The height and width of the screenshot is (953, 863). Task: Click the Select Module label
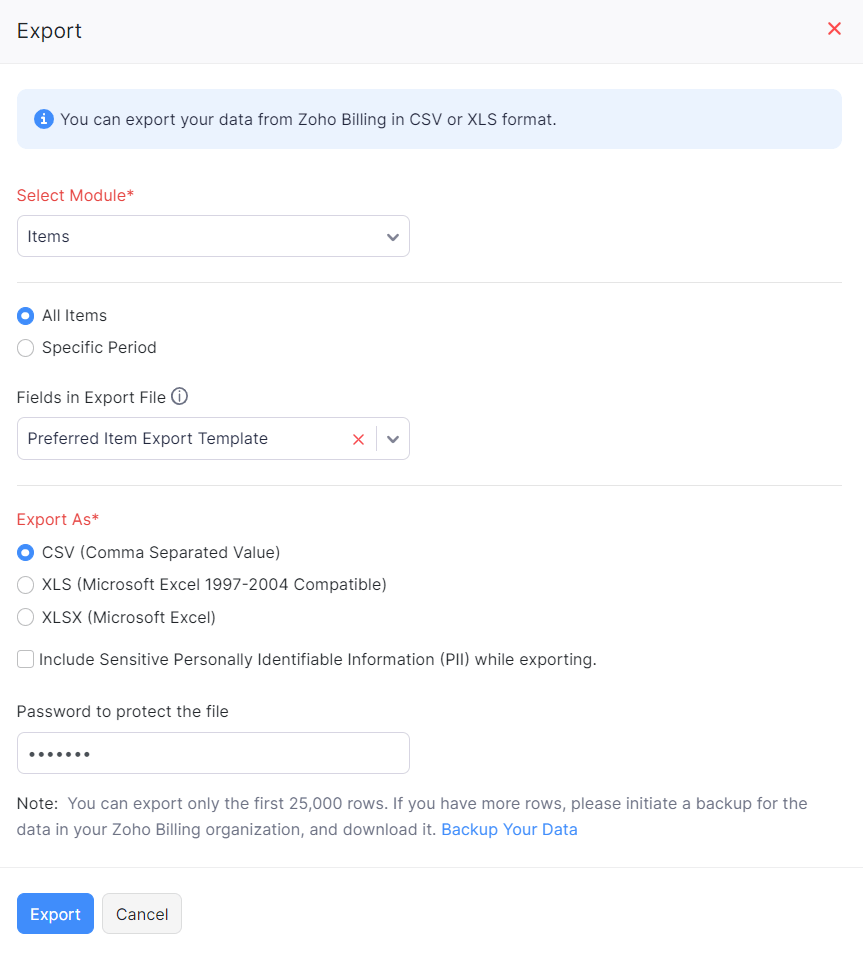[75, 195]
